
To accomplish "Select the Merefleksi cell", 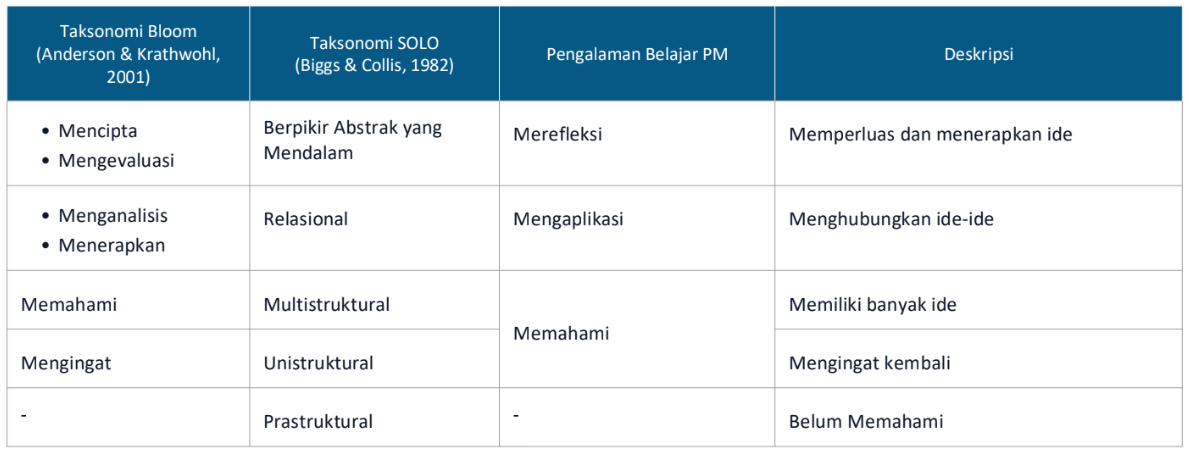I will click(x=557, y=134).
